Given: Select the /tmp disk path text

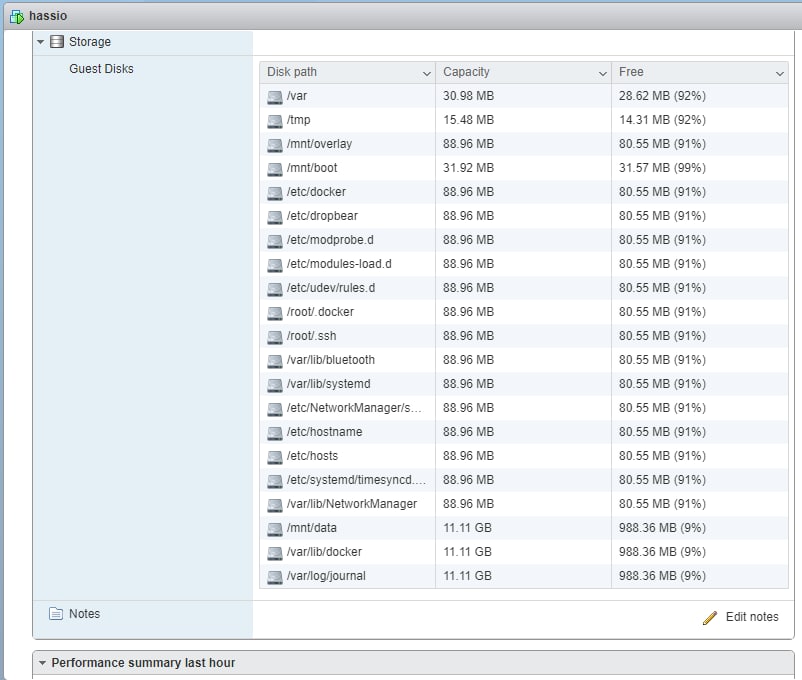Looking at the screenshot, I should (298, 120).
